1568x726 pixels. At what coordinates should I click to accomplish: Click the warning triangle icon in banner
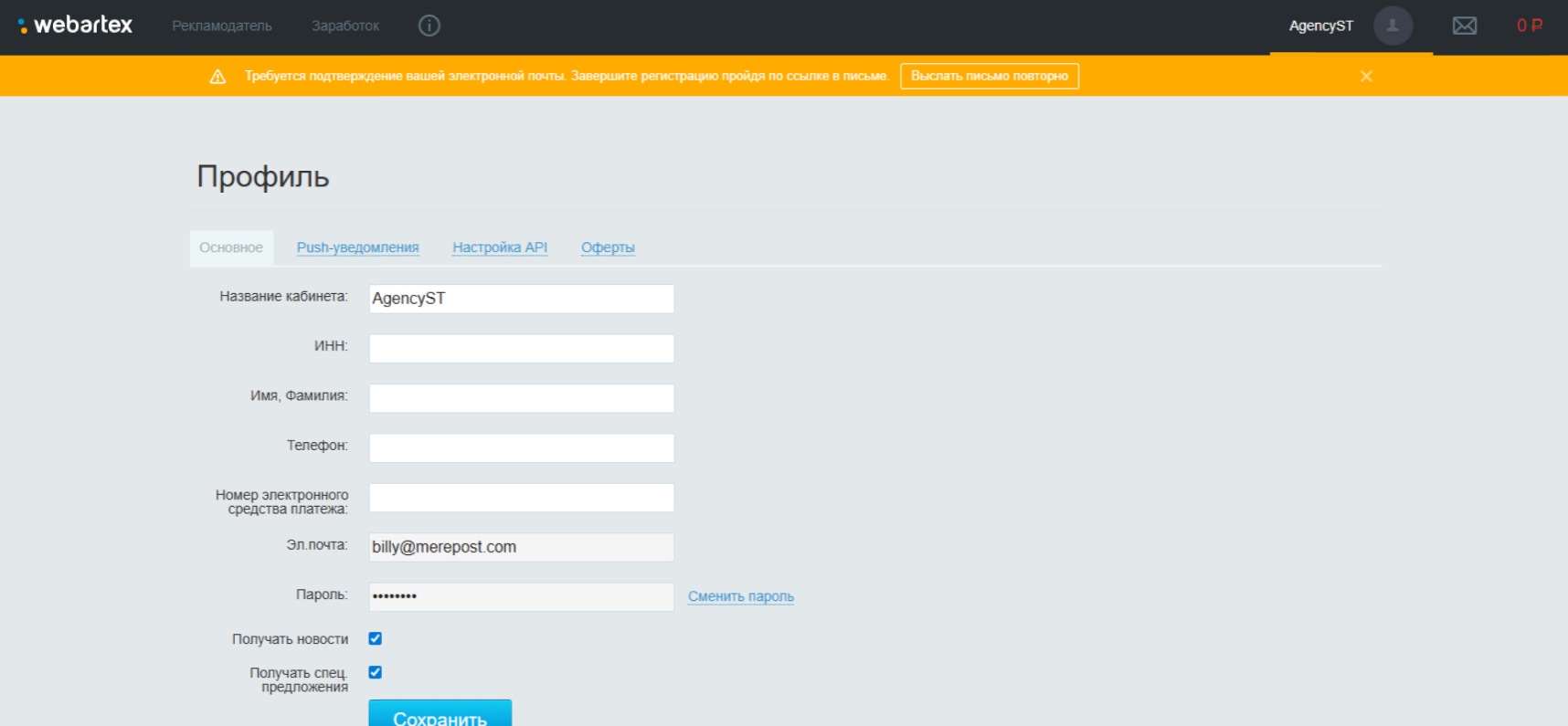click(217, 77)
